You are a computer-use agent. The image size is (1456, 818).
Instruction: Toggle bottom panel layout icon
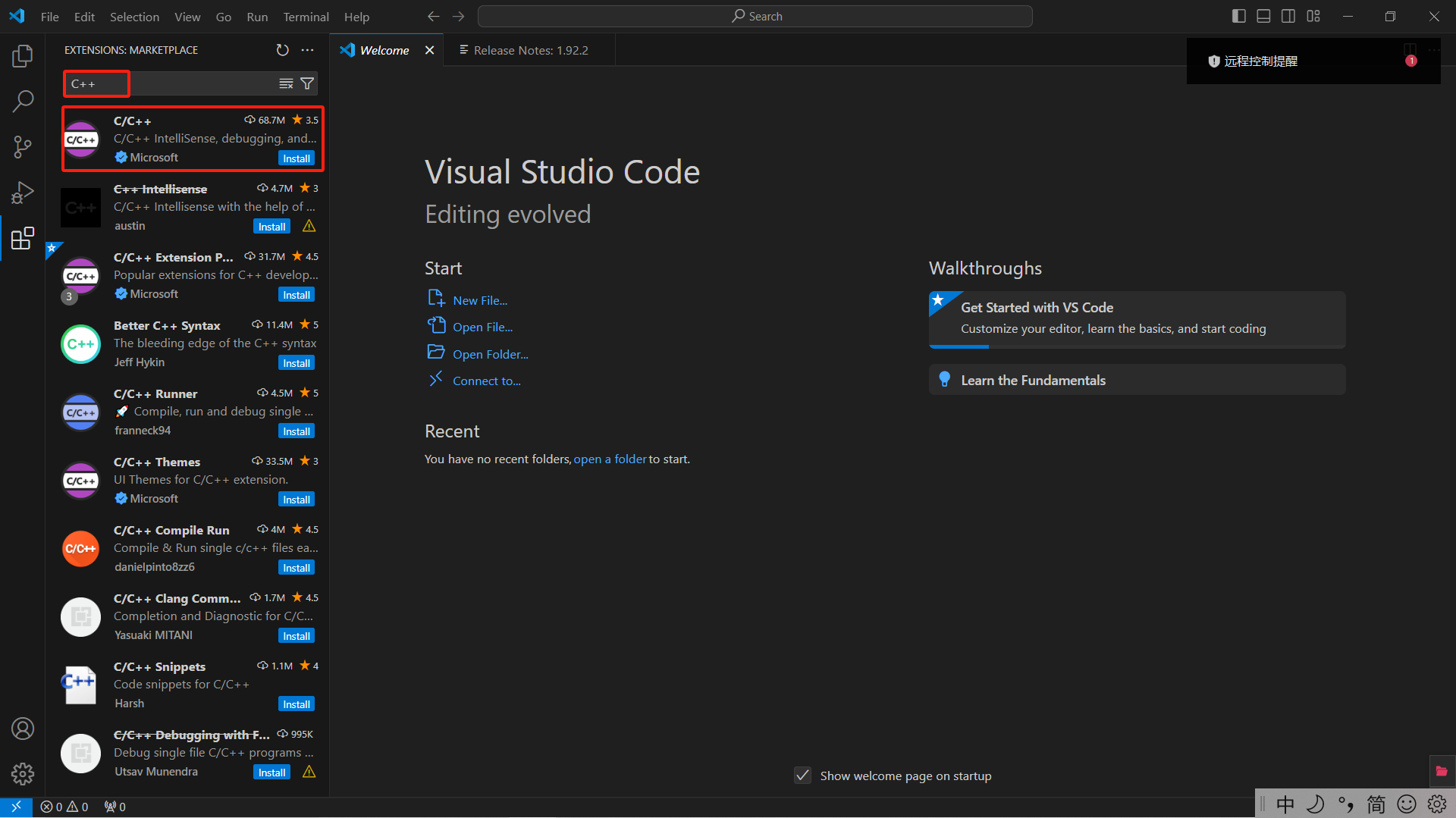pyautogui.click(x=1263, y=17)
